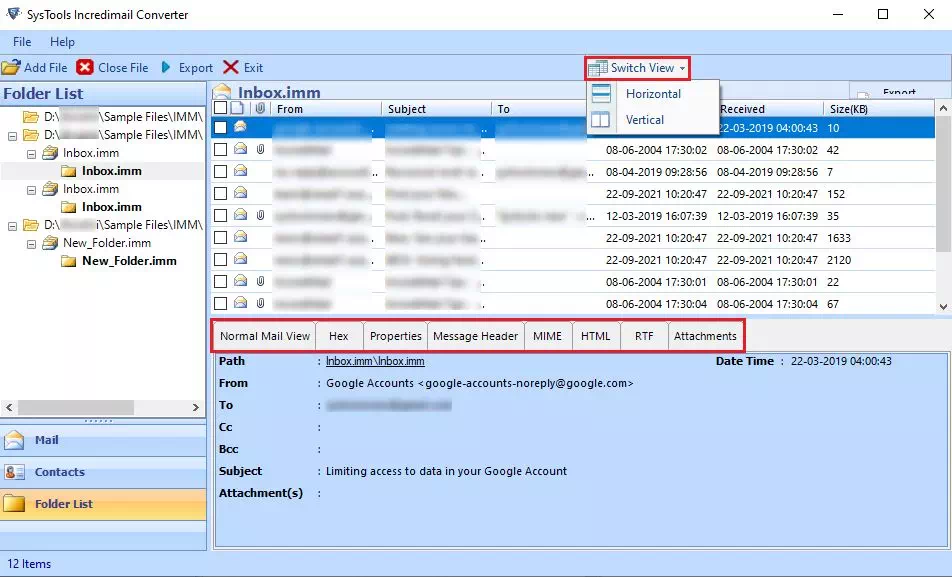
Task: Choose Horizontal from Switch View menu
Action: click(653, 94)
